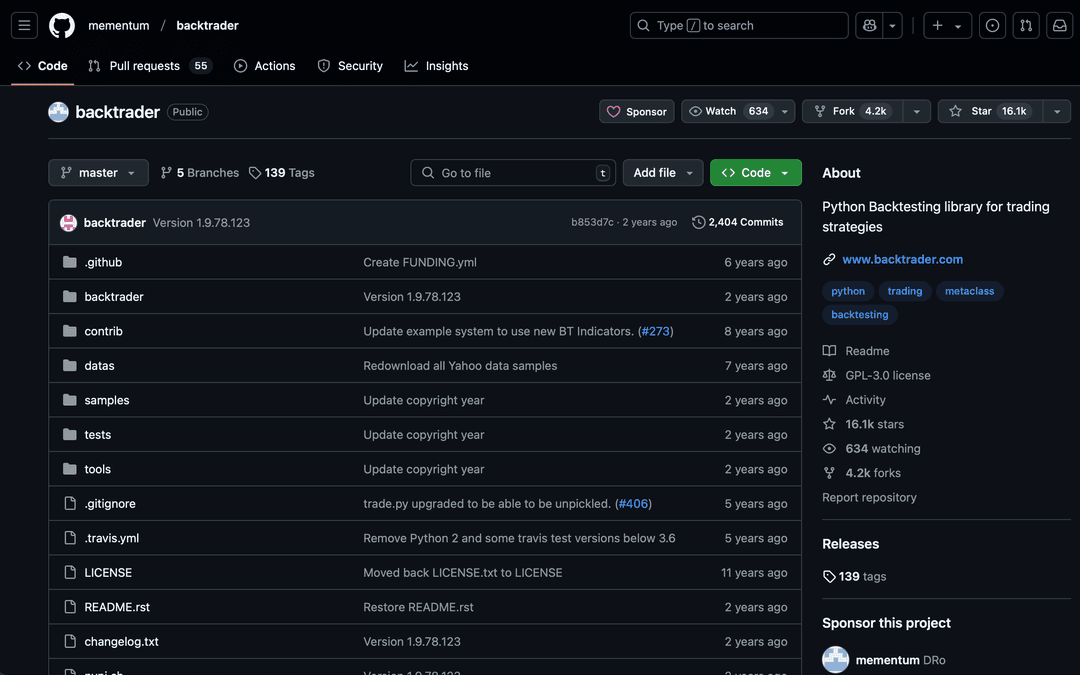Open the LICENSE file
Screen dimensions: 1080x675
click(108, 572)
